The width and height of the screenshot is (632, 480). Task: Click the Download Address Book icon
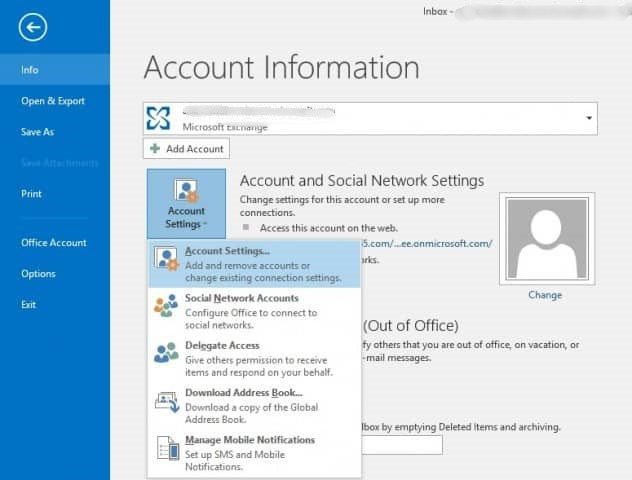(167, 402)
